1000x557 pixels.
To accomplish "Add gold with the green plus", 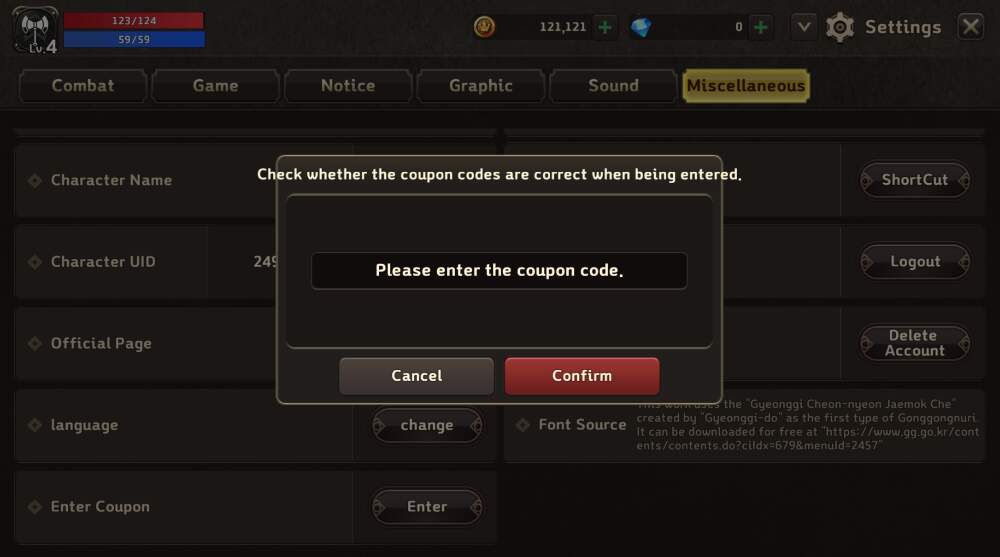I will tap(605, 27).
